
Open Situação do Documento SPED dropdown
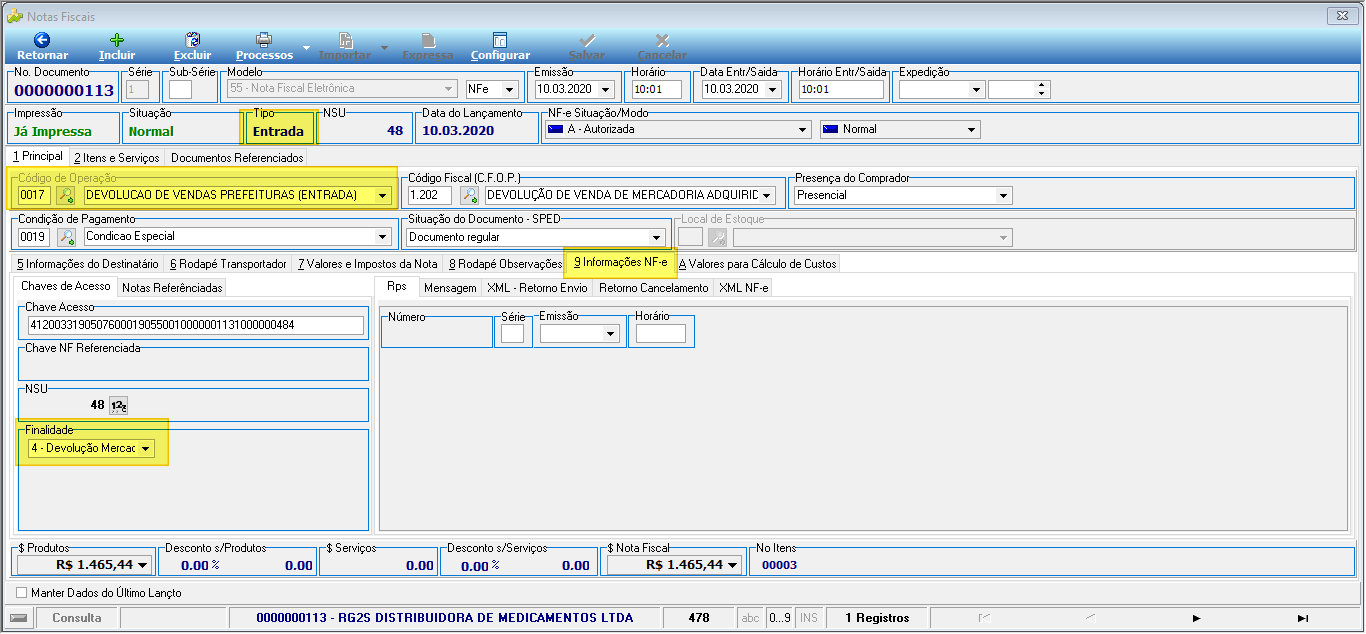pyautogui.click(x=657, y=237)
